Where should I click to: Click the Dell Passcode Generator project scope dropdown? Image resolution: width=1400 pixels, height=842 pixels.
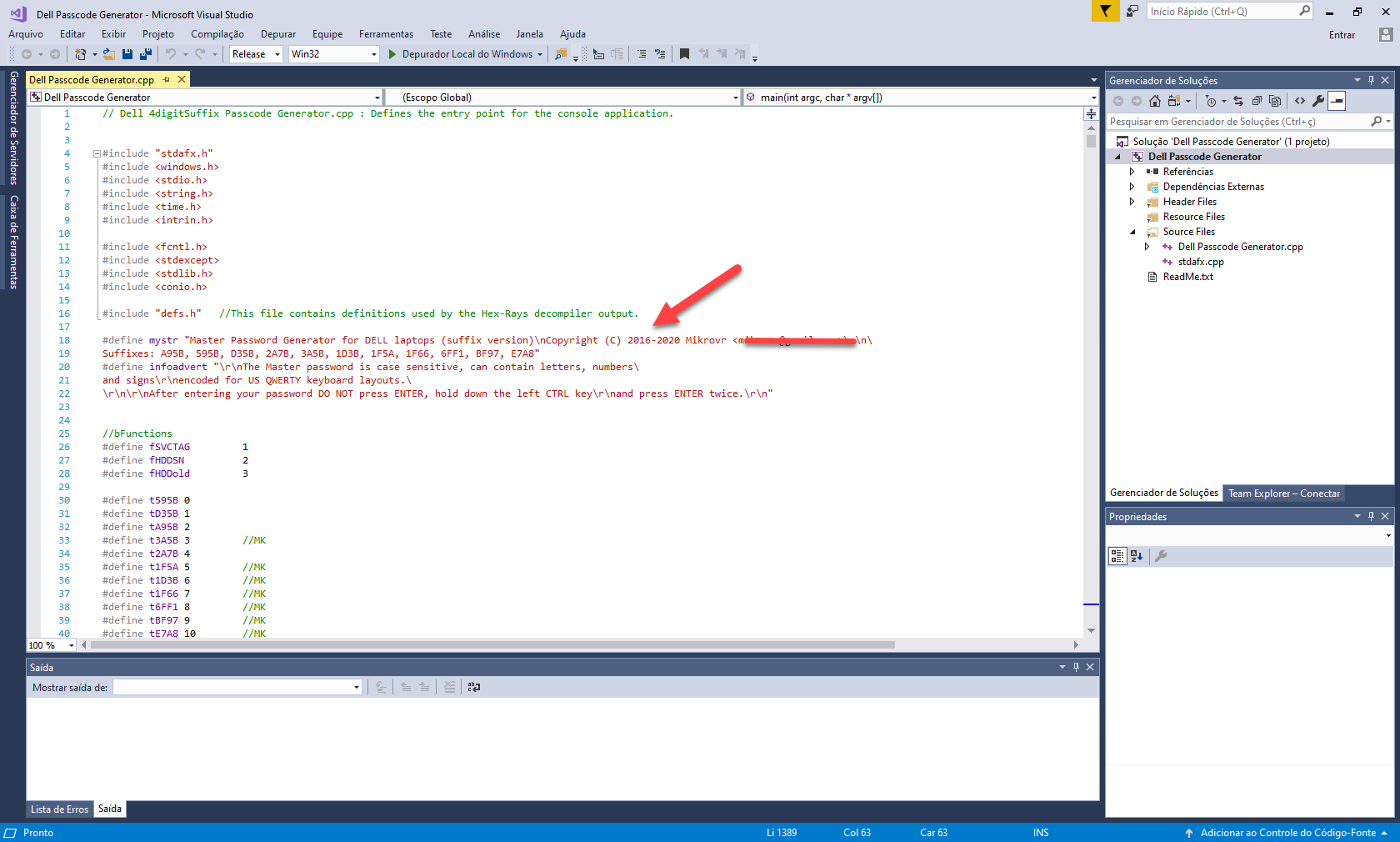pyautogui.click(x=205, y=98)
